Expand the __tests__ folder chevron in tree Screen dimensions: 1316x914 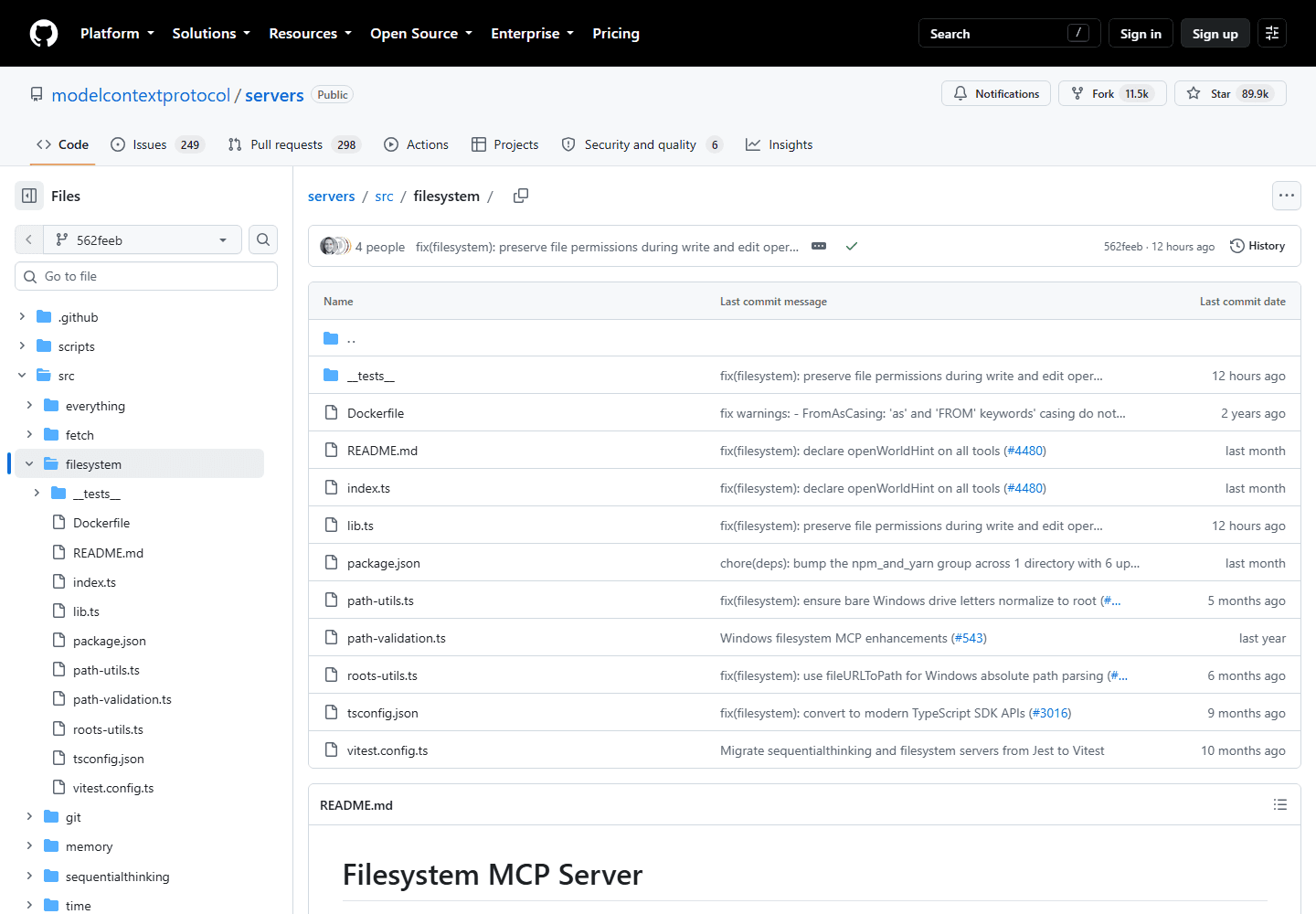37,493
